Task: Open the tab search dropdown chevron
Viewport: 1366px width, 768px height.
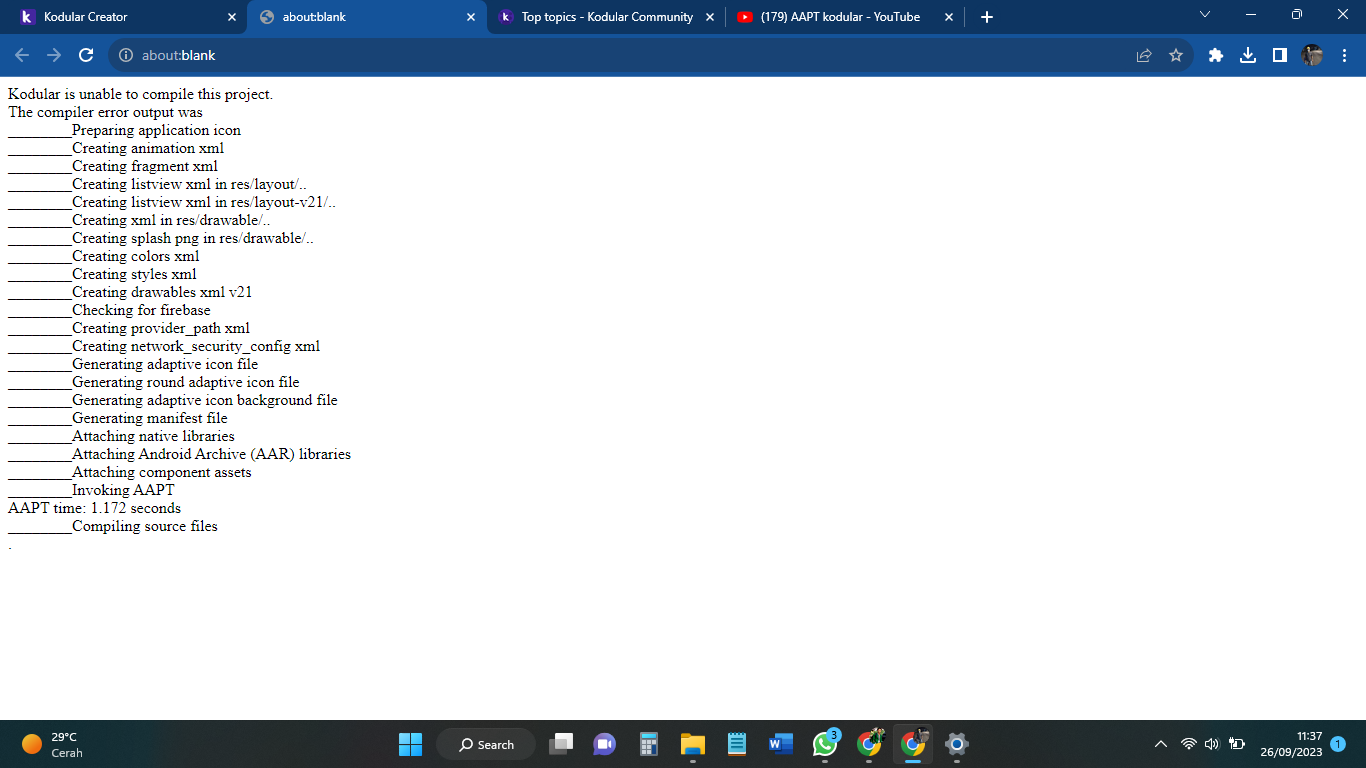Action: (1204, 16)
